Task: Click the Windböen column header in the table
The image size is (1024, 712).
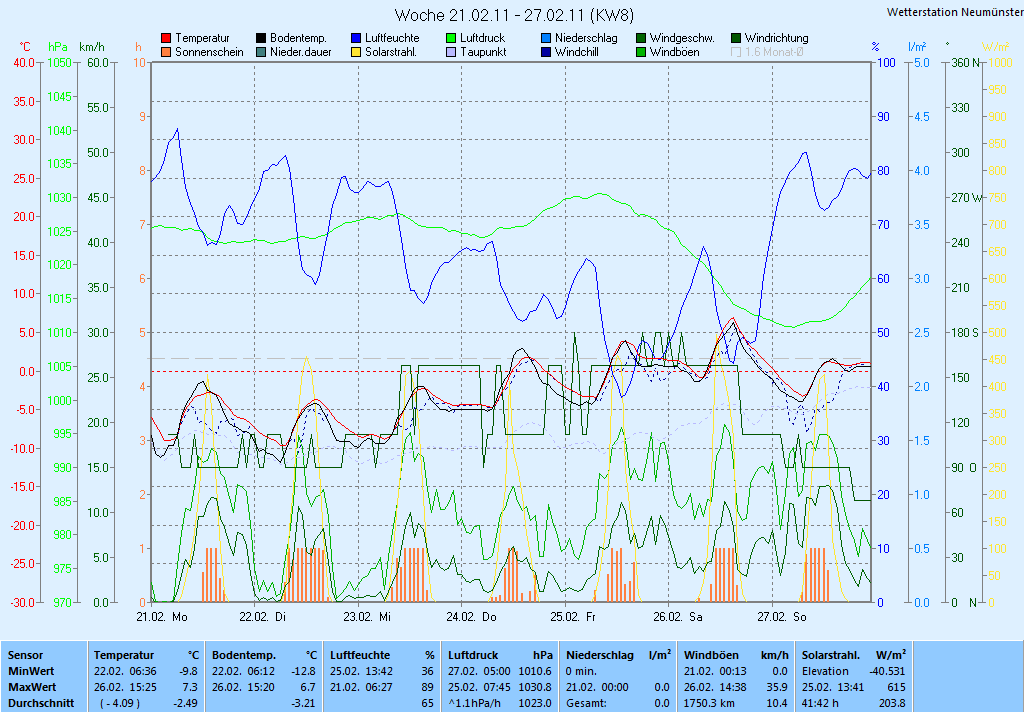Action: point(711,655)
